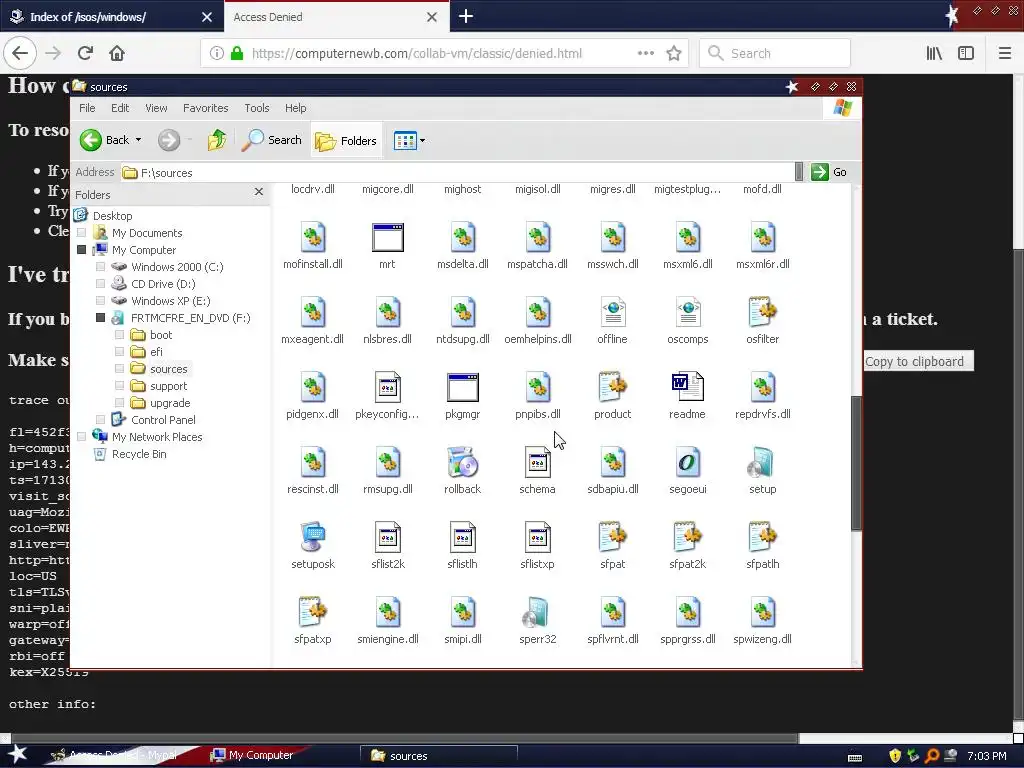
Task: Open the mrt application icon
Action: click(387, 238)
